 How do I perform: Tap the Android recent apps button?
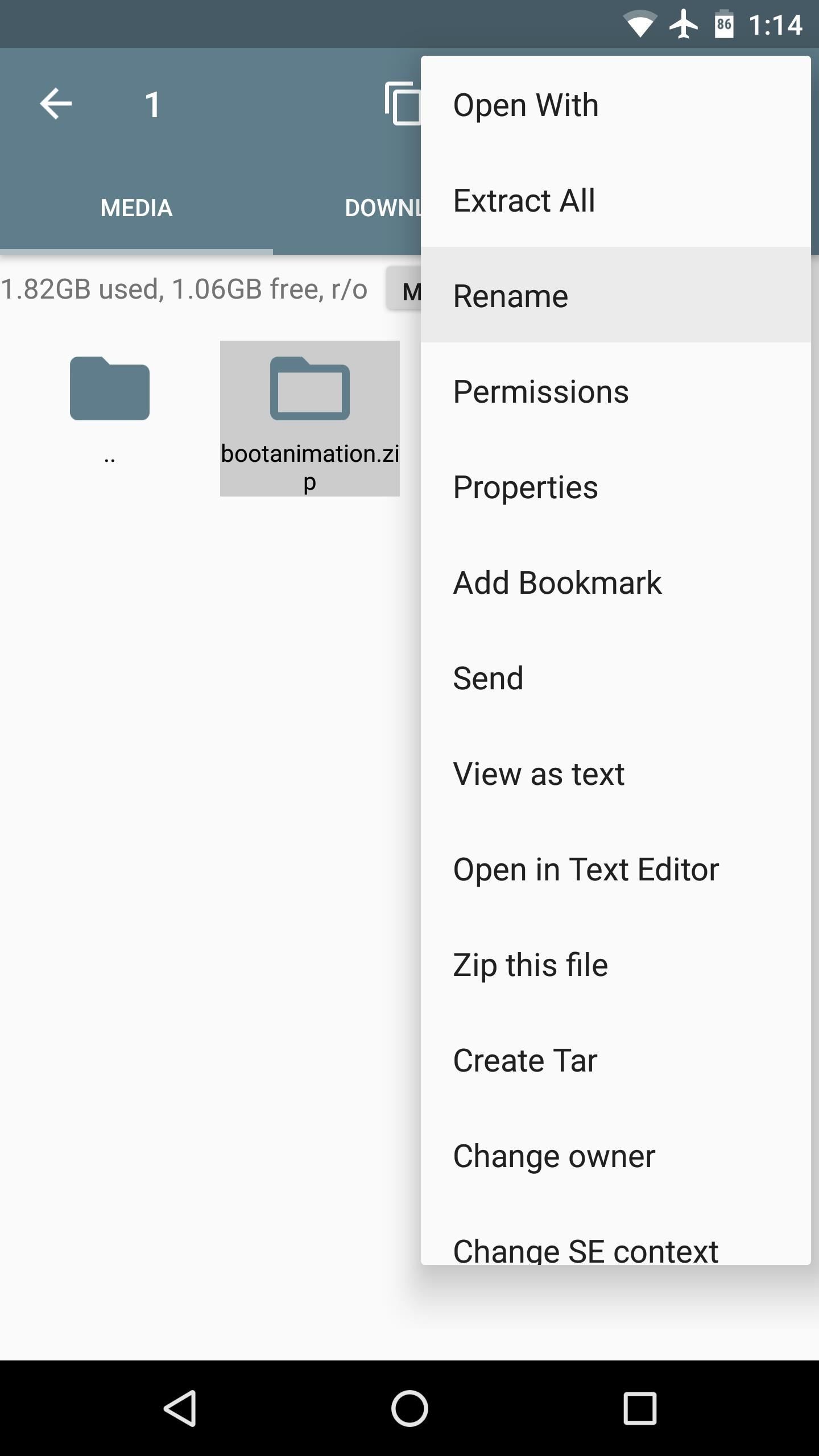640,1408
